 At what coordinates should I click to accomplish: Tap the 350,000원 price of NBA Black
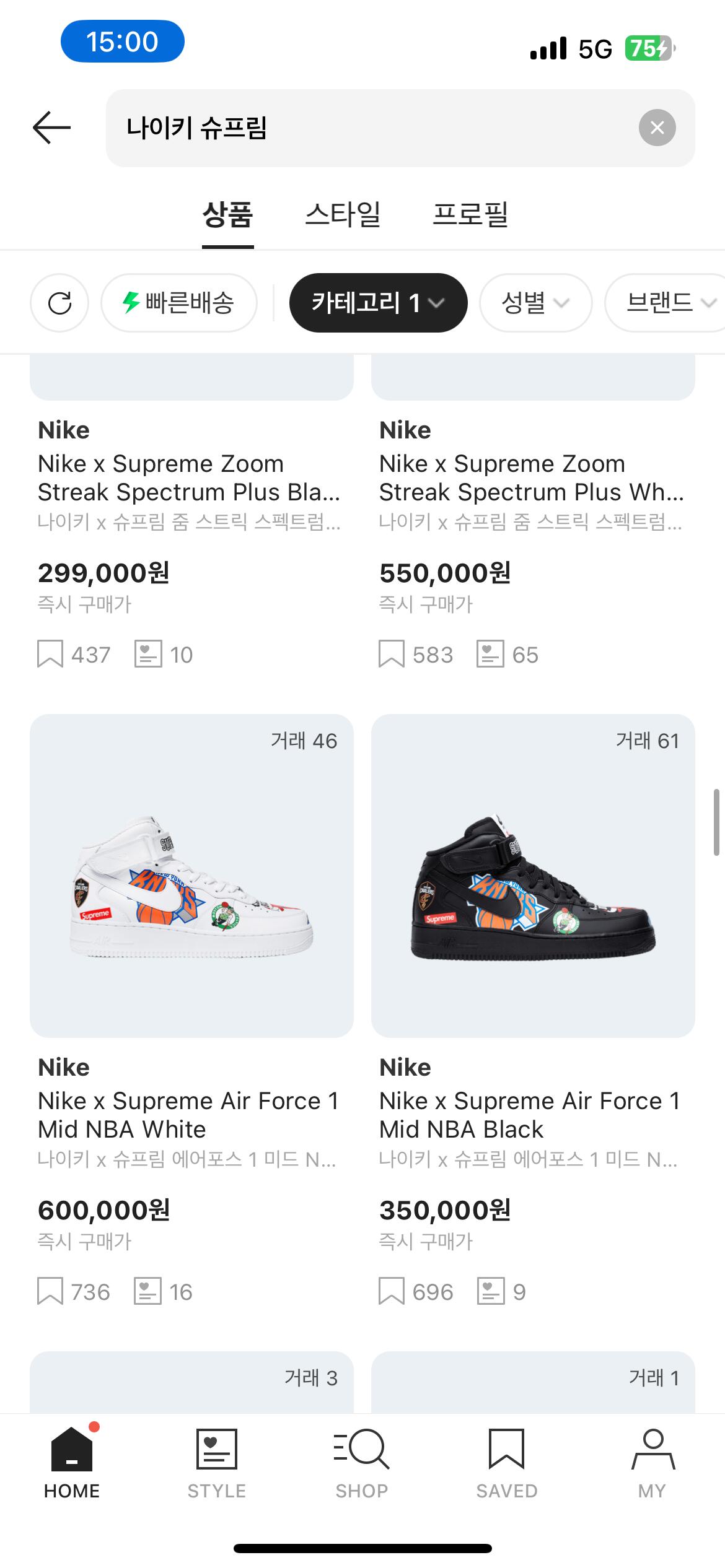pyautogui.click(x=445, y=1210)
